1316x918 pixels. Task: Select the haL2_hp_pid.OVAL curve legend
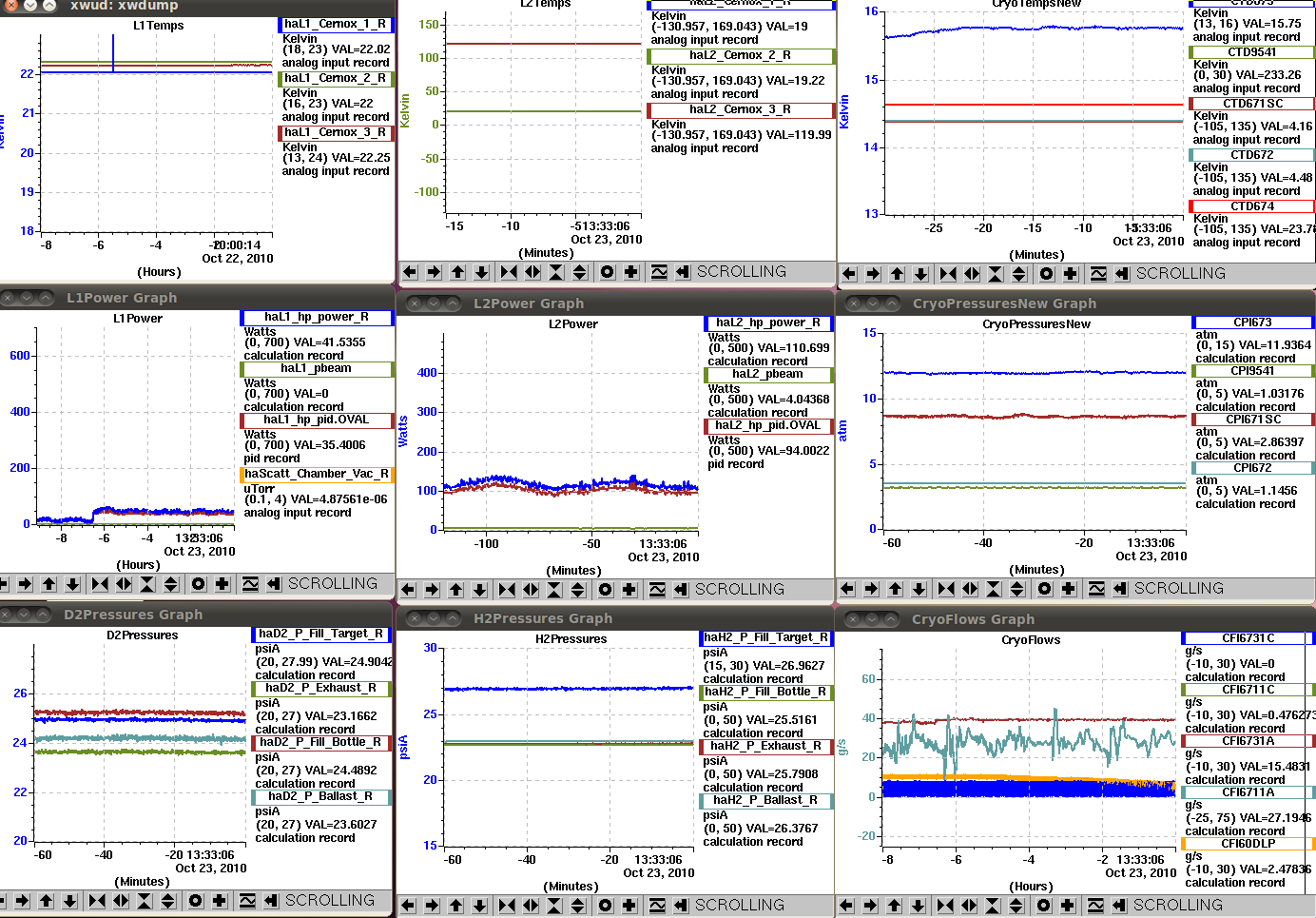[x=768, y=425]
